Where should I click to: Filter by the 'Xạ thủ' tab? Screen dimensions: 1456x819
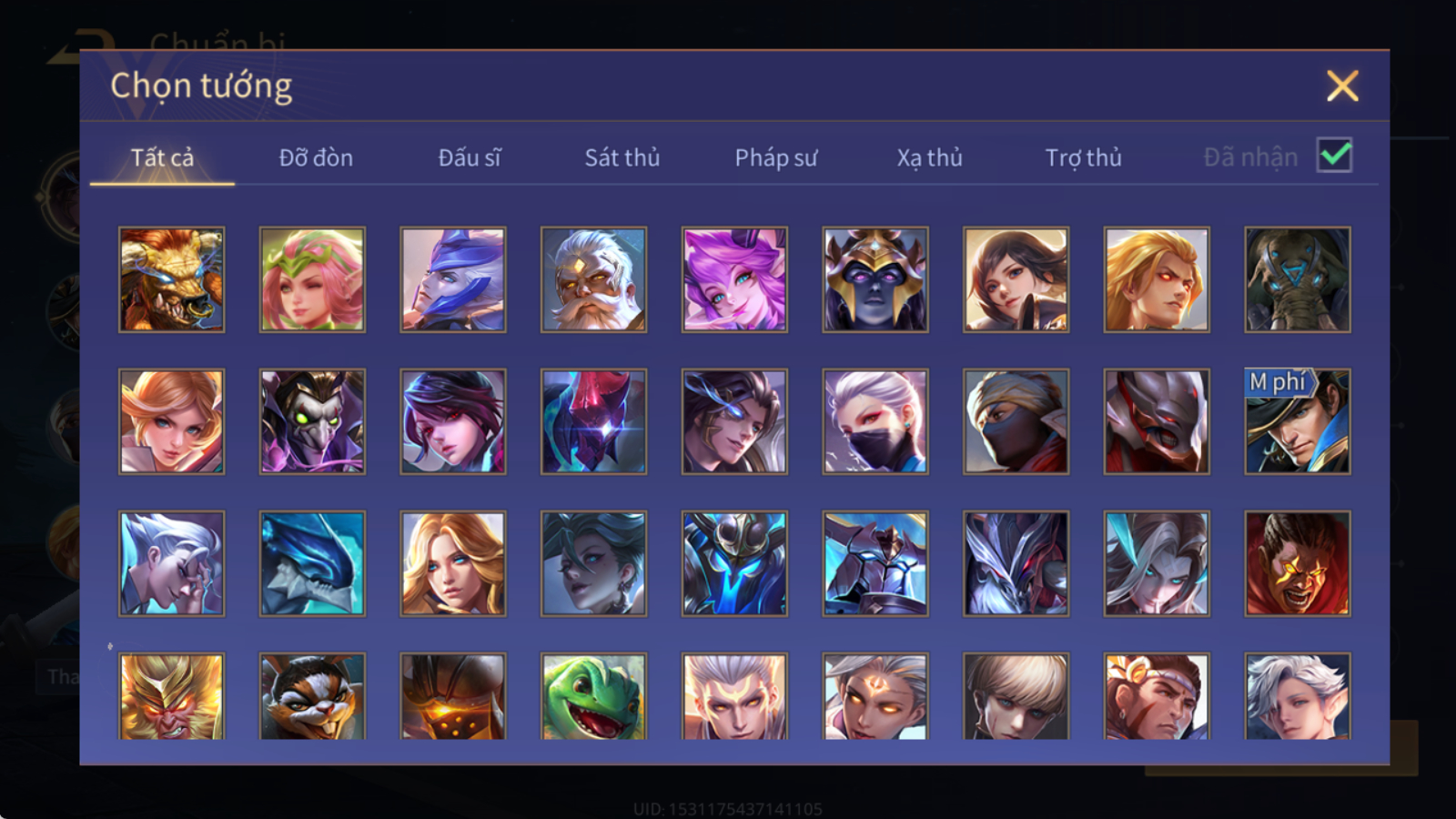point(929,158)
